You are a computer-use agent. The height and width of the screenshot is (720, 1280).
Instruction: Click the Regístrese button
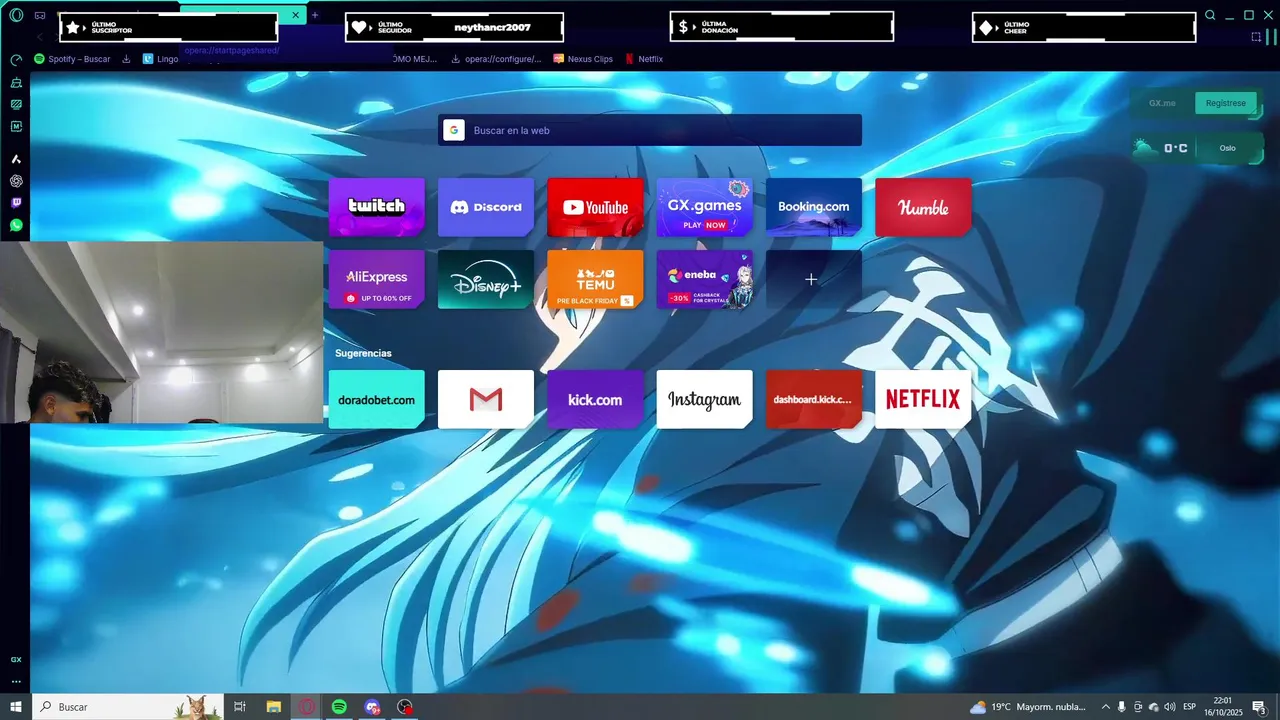[1226, 103]
